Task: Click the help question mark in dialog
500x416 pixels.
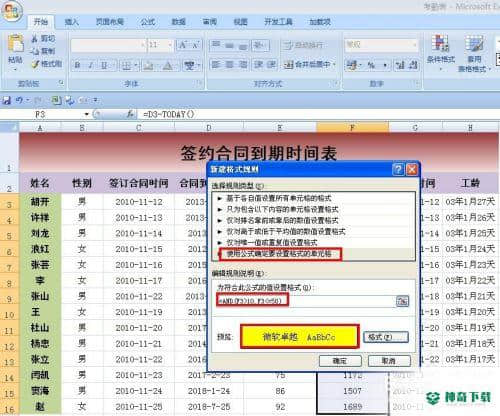Action: point(398,169)
